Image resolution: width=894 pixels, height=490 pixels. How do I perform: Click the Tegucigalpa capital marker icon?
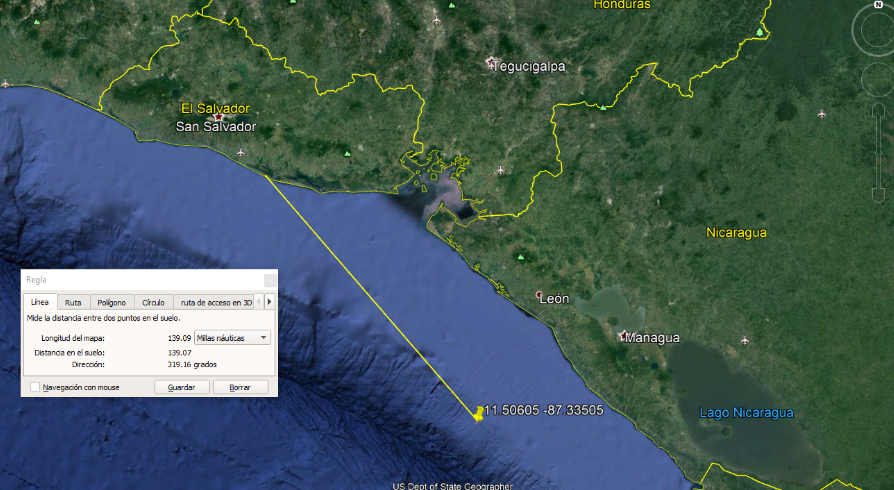coord(491,64)
